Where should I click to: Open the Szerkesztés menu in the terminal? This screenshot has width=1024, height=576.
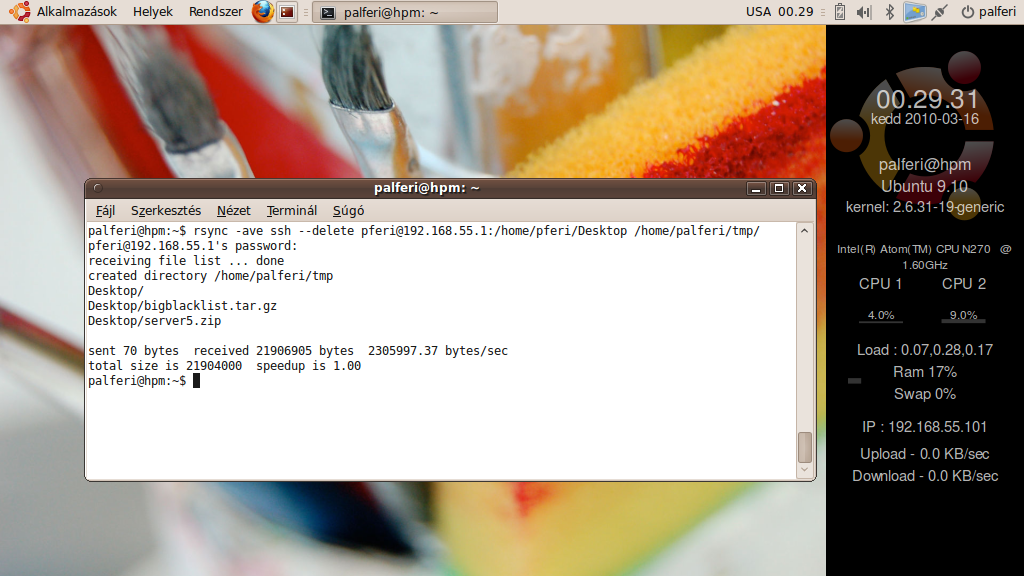166,211
